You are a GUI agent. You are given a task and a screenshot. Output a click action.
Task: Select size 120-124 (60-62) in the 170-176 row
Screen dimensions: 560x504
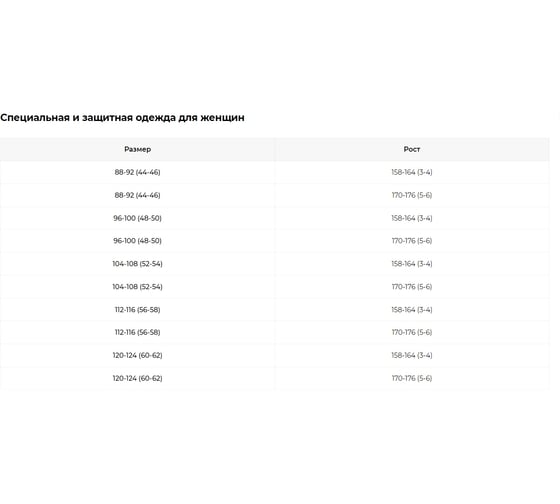(x=138, y=378)
